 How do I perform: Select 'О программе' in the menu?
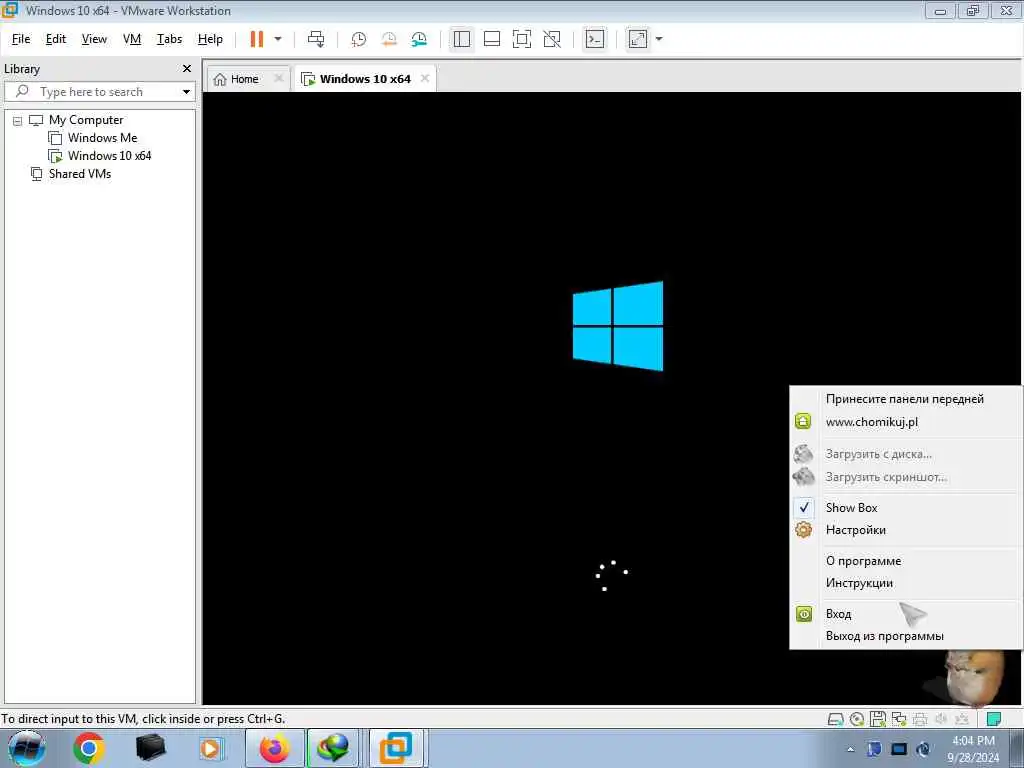906,561
